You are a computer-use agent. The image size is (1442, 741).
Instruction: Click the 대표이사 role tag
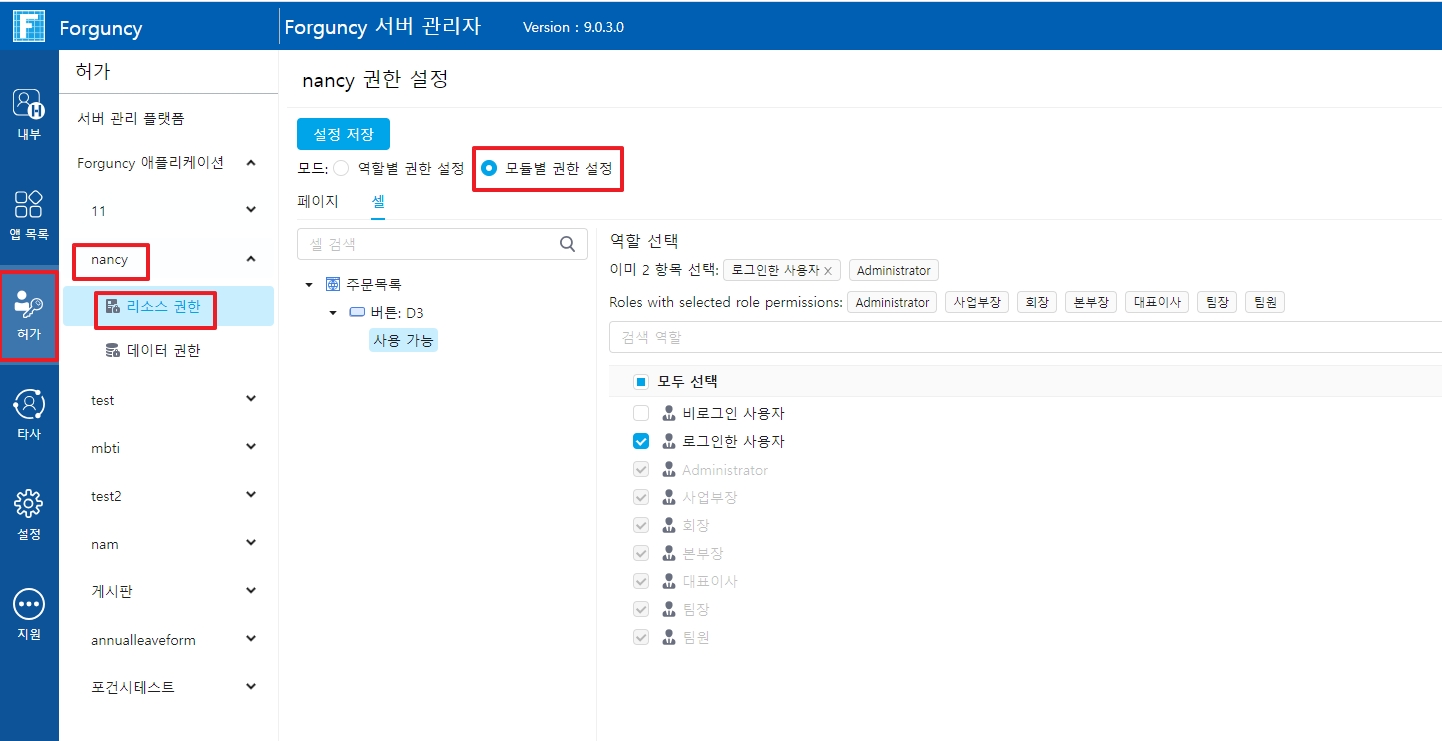(1157, 302)
